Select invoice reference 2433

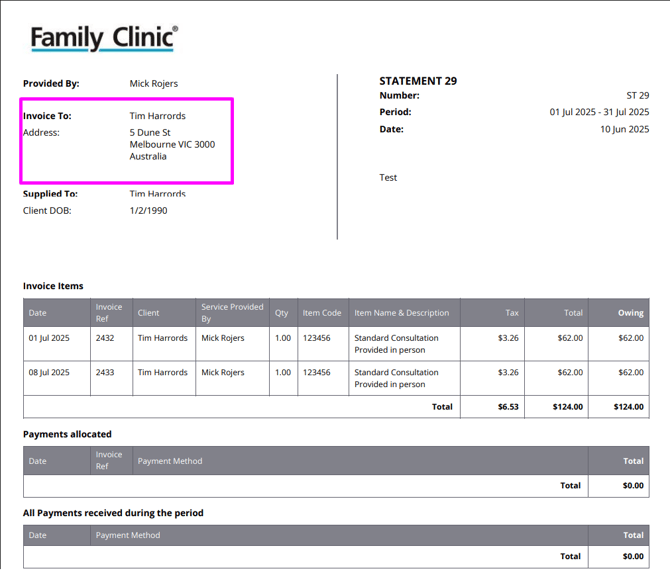pos(105,372)
